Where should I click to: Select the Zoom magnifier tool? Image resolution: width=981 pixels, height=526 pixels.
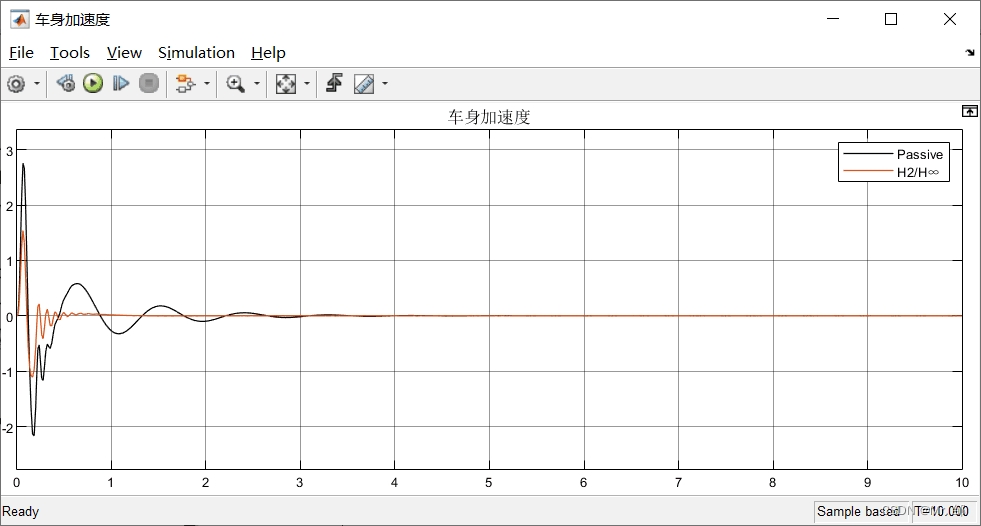[x=235, y=83]
